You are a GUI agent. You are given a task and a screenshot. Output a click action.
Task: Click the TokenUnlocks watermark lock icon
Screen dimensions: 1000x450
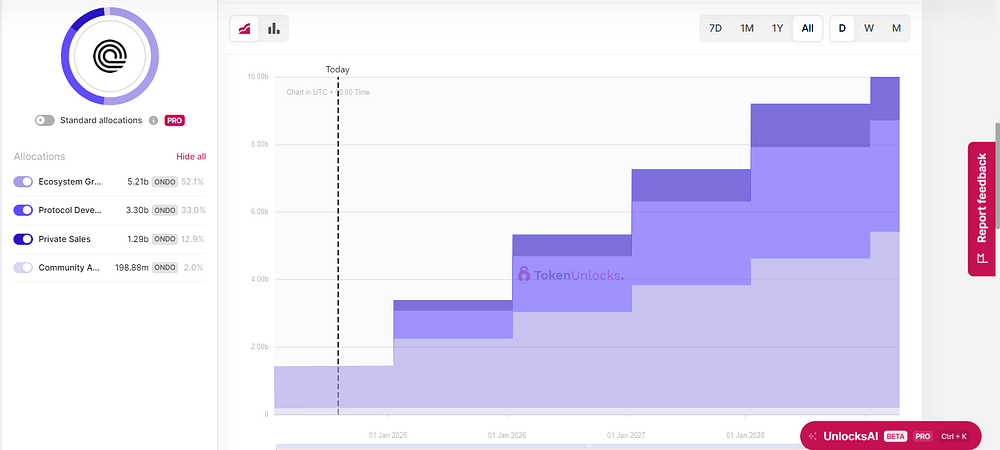[524, 274]
